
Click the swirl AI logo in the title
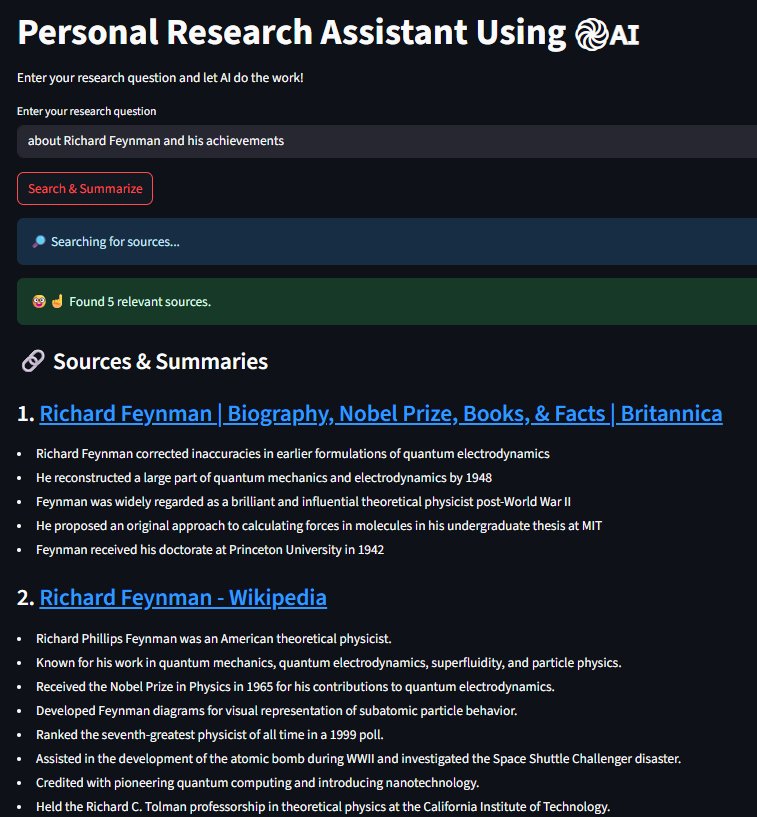(x=607, y=35)
